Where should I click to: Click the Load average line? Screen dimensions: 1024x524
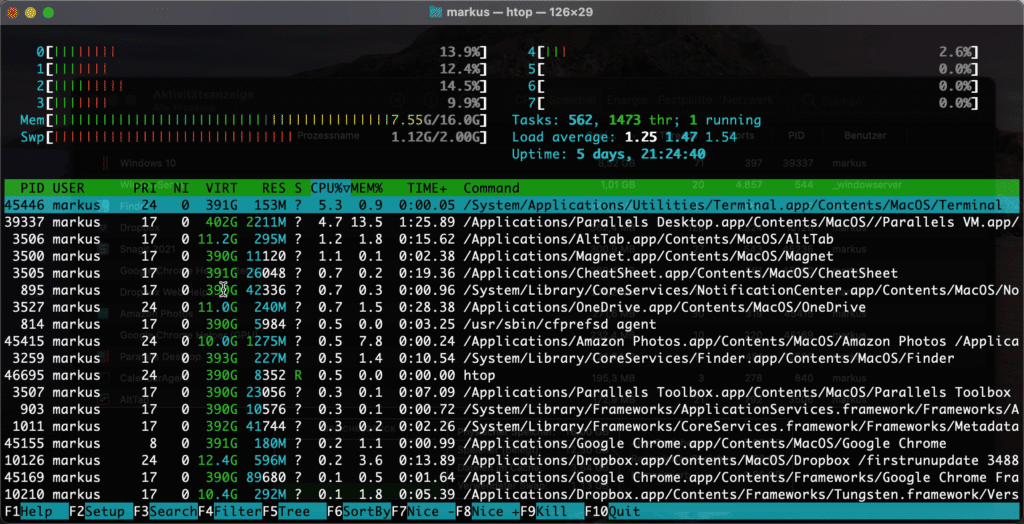click(x=624, y=137)
